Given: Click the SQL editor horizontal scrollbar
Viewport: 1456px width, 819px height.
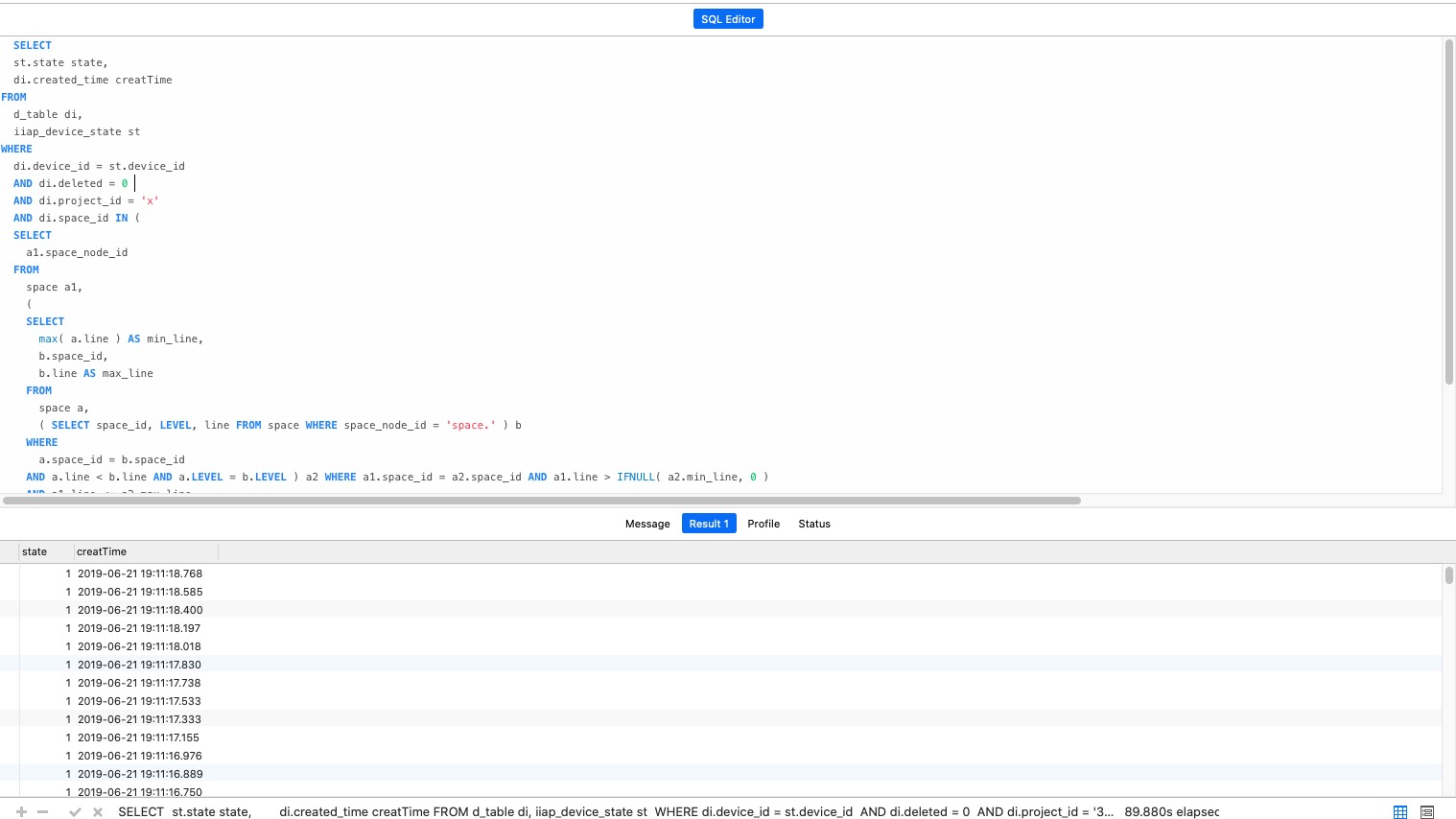Looking at the screenshot, I should pyautogui.click(x=542, y=501).
